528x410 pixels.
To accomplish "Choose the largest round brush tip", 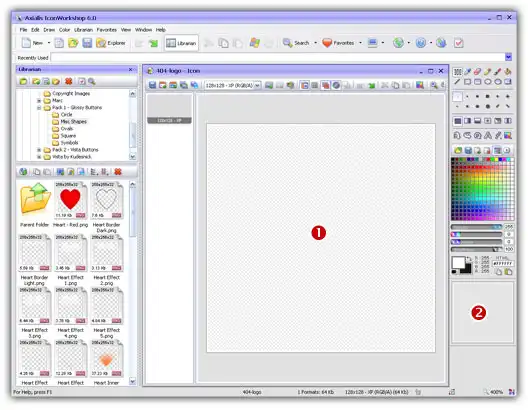I will pos(488,106).
